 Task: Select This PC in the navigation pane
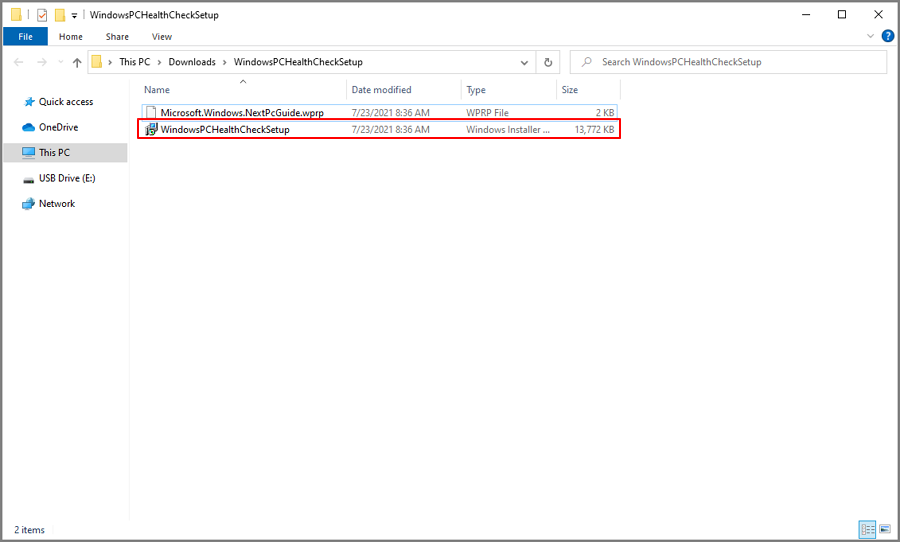pyautogui.click(x=65, y=153)
